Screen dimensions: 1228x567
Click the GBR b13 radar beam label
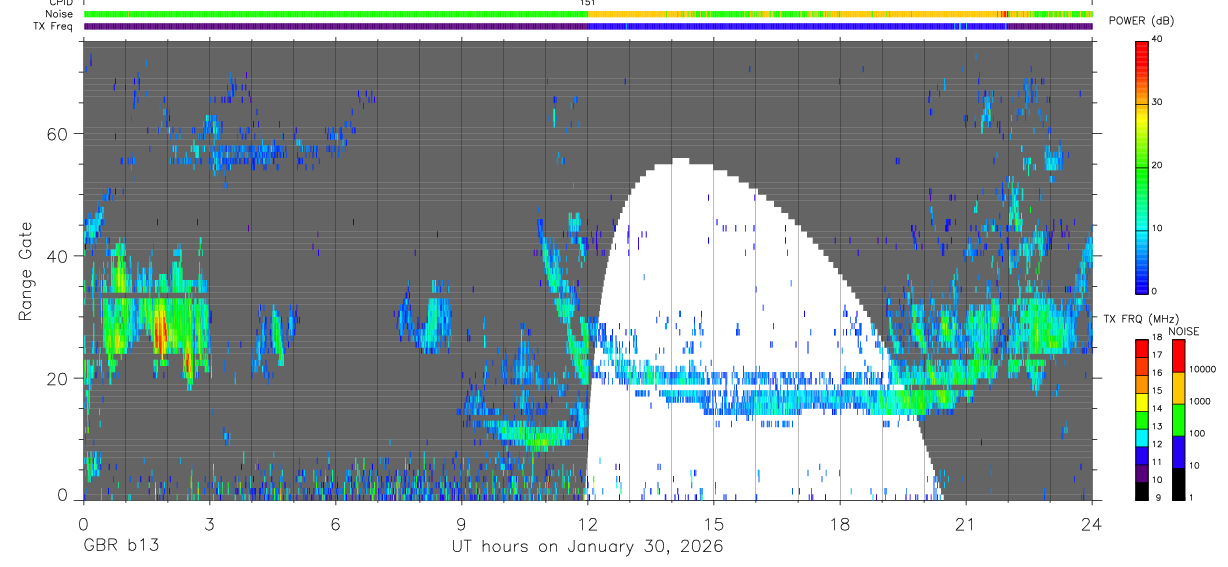click(120, 547)
